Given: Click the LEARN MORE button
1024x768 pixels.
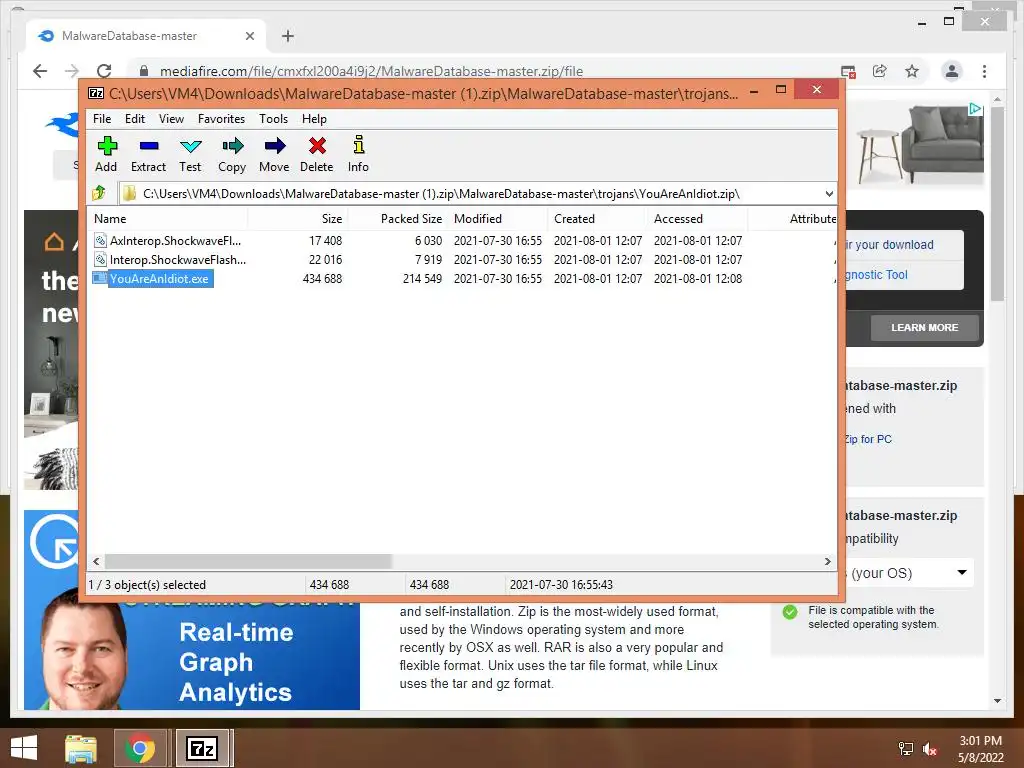Looking at the screenshot, I should coord(924,327).
